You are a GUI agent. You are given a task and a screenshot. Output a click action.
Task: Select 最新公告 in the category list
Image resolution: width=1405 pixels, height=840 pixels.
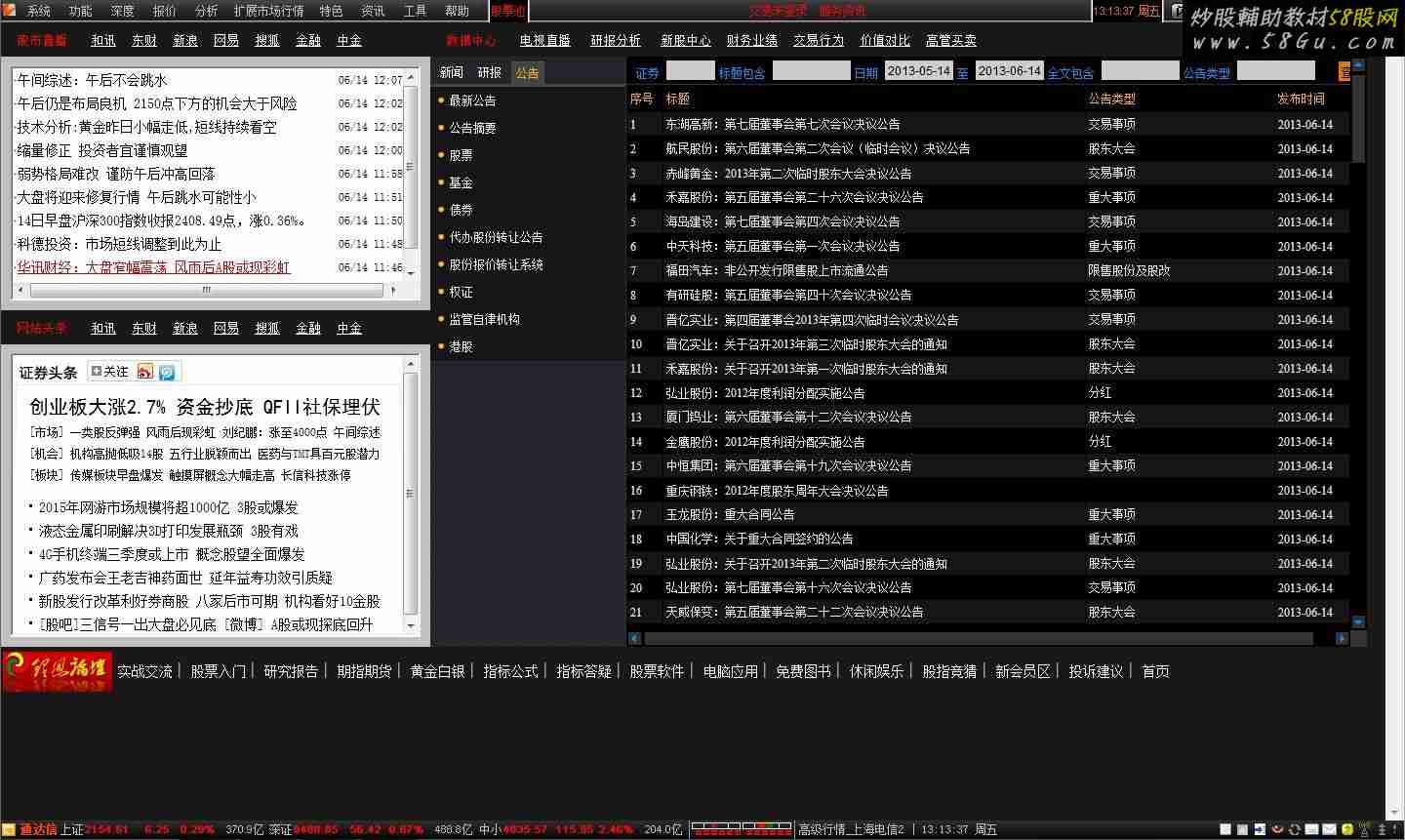[x=473, y=100]
